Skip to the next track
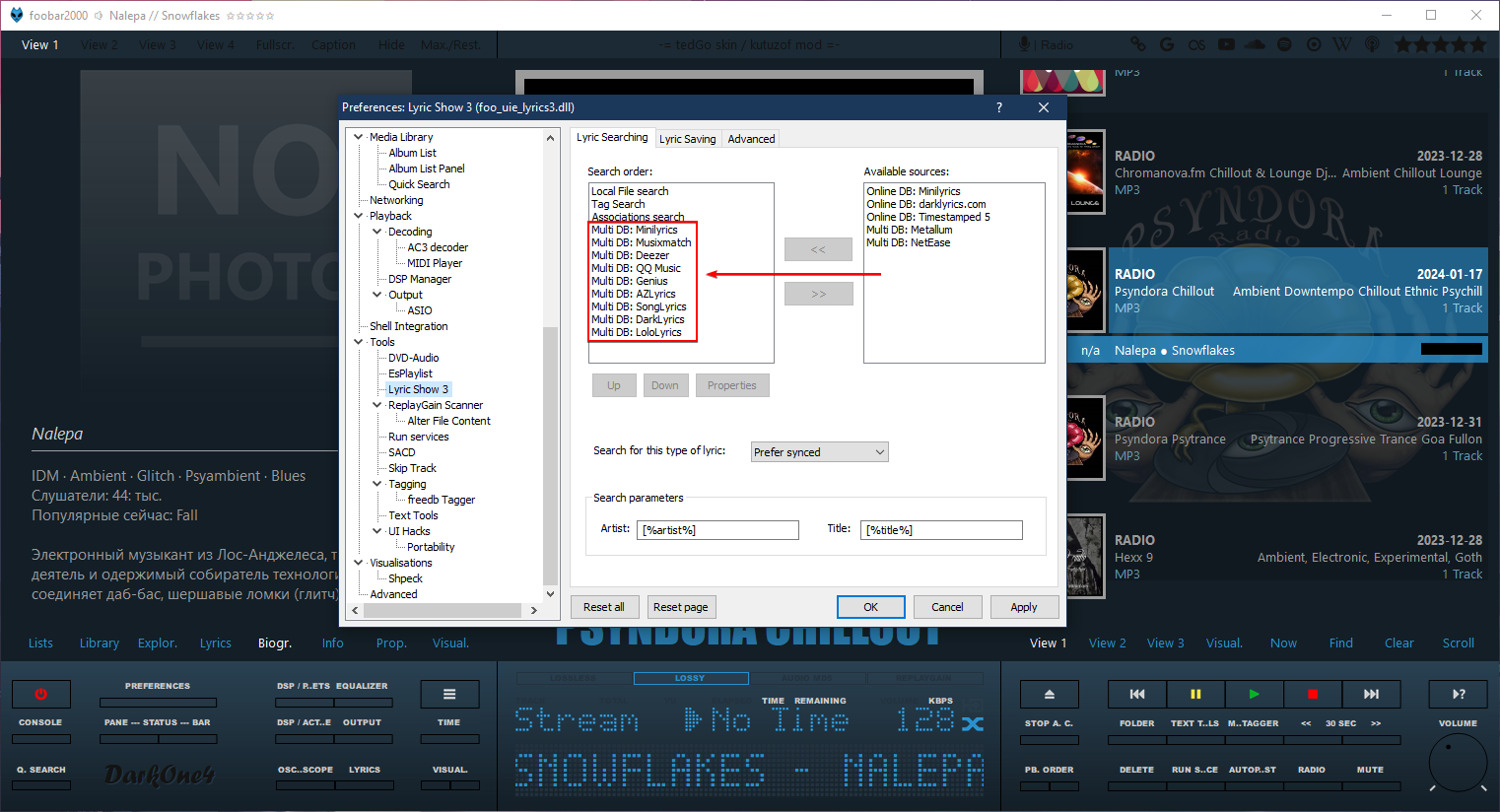The height and width of the screenshot is (812, 1500). click(1371, 694)
